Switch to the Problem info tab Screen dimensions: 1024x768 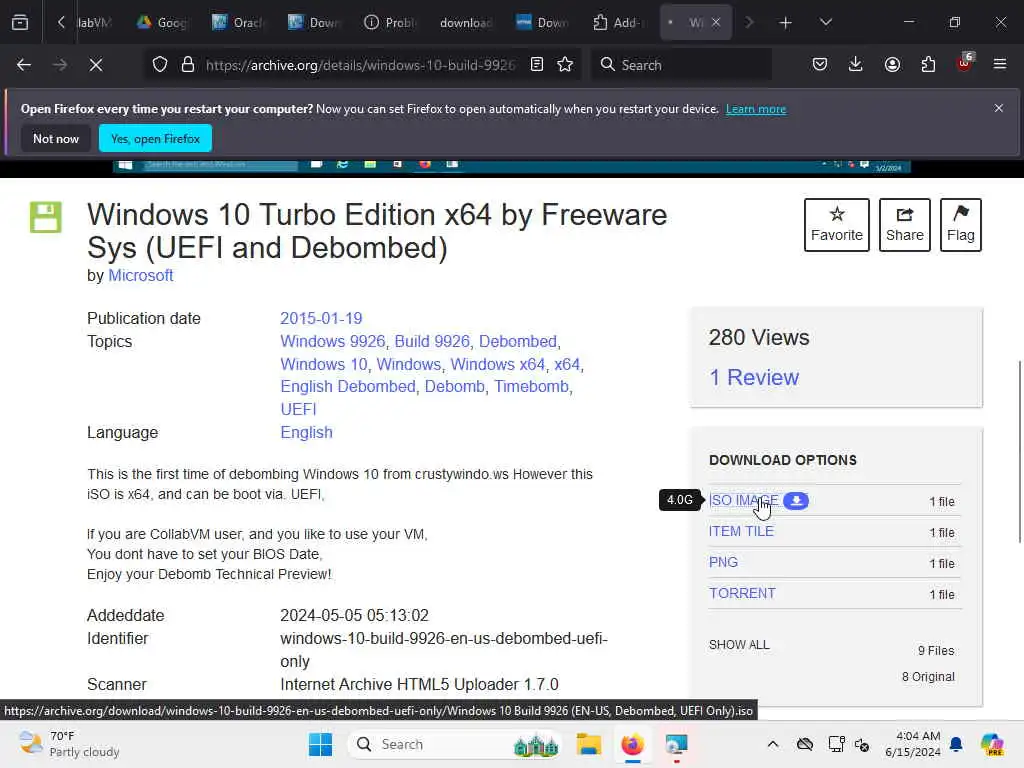pos(390,23)
